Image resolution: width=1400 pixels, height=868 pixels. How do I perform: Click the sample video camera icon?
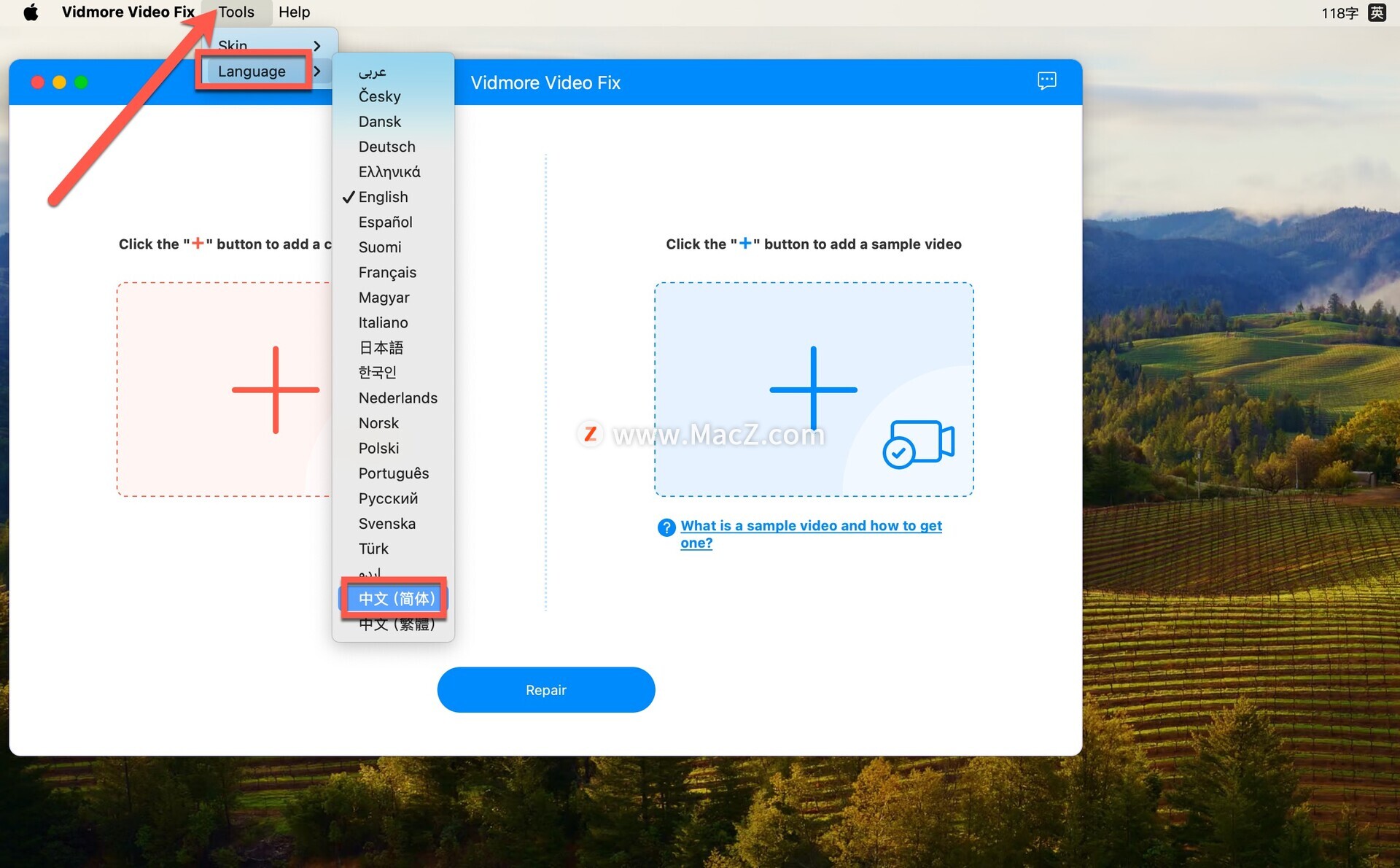(x=918, y=443)
